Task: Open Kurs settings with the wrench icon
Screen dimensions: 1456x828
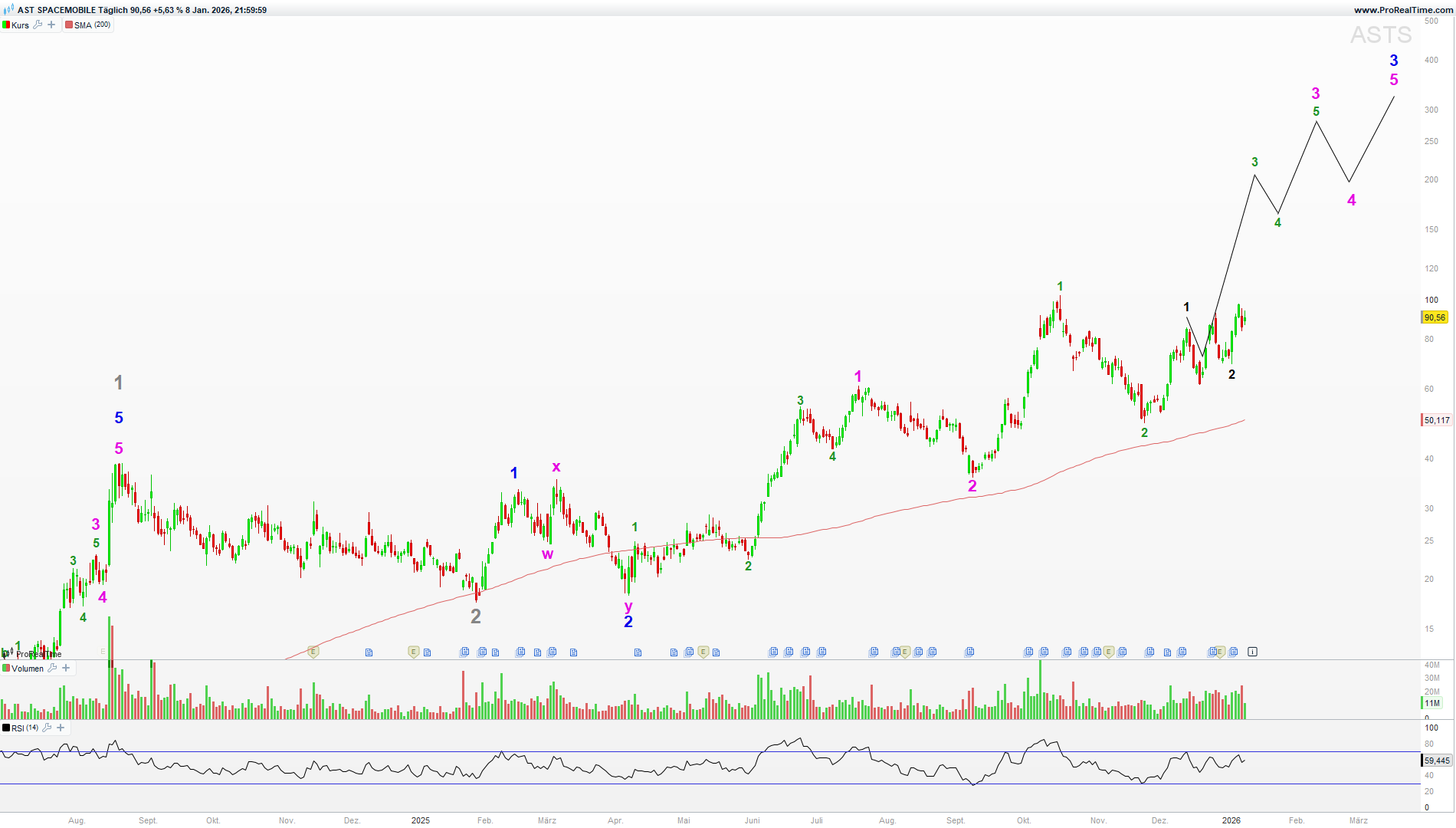Action: (x=38, y=25)
